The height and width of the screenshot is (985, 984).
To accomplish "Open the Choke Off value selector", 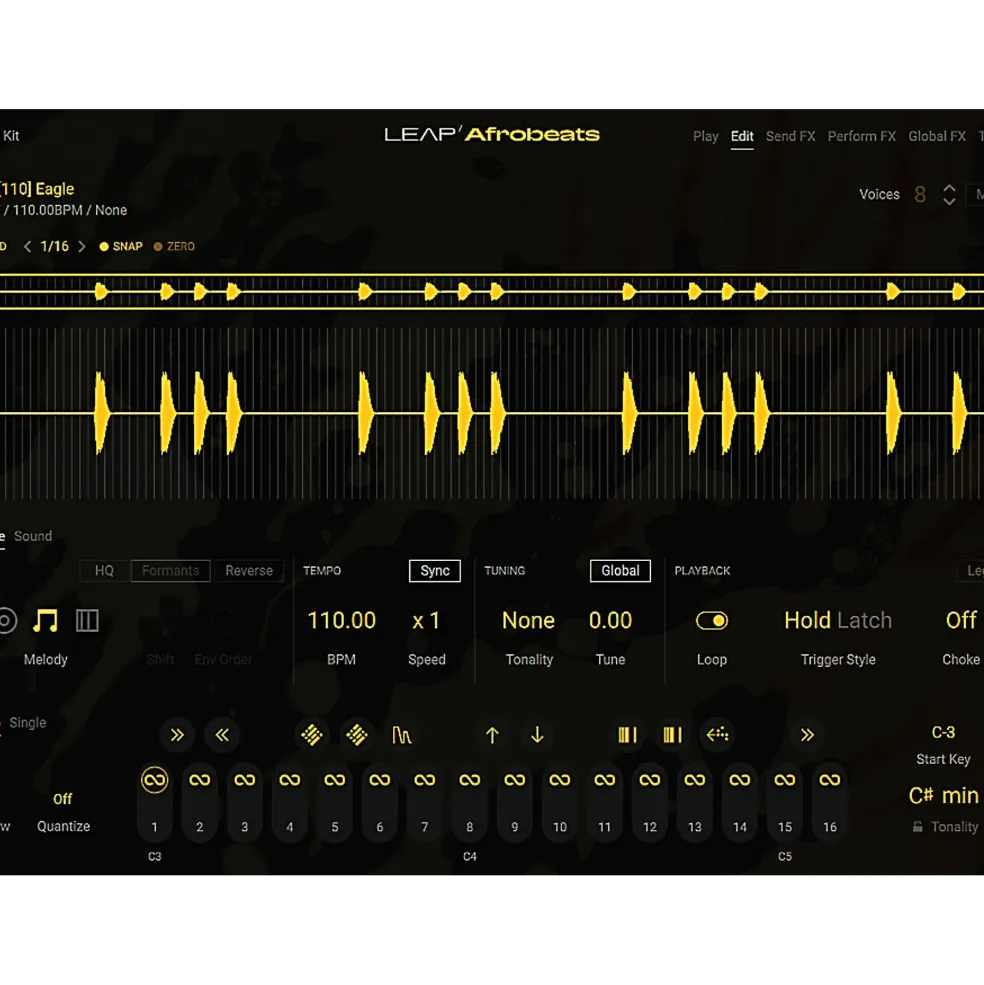I will pyautogui.click(x=961, y=621).
